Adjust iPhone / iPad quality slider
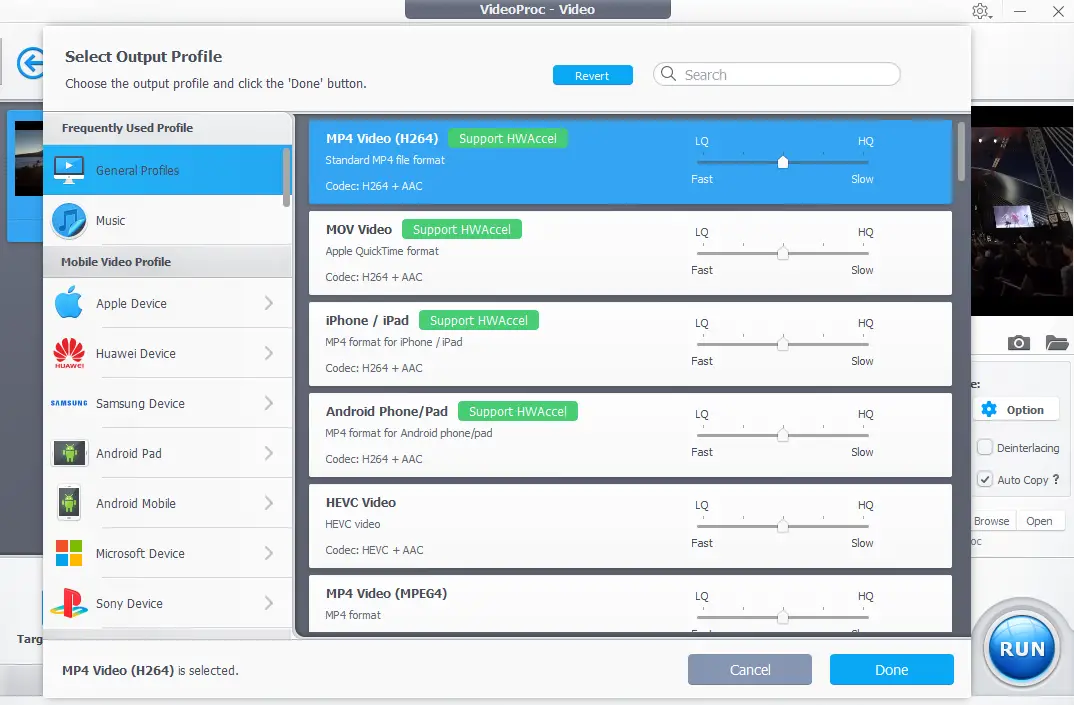 783,345
